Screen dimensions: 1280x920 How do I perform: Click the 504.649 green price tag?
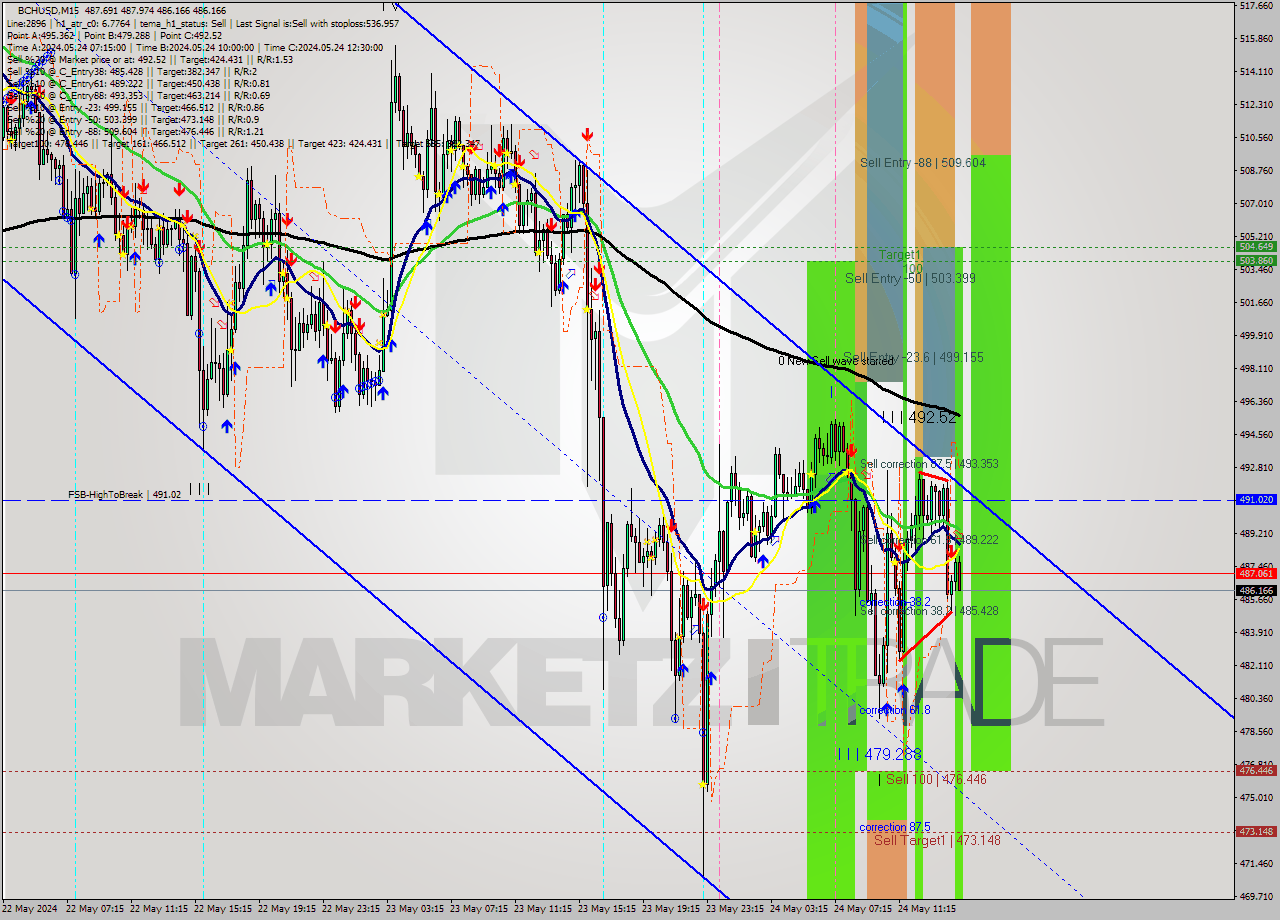pos(1256,246)
